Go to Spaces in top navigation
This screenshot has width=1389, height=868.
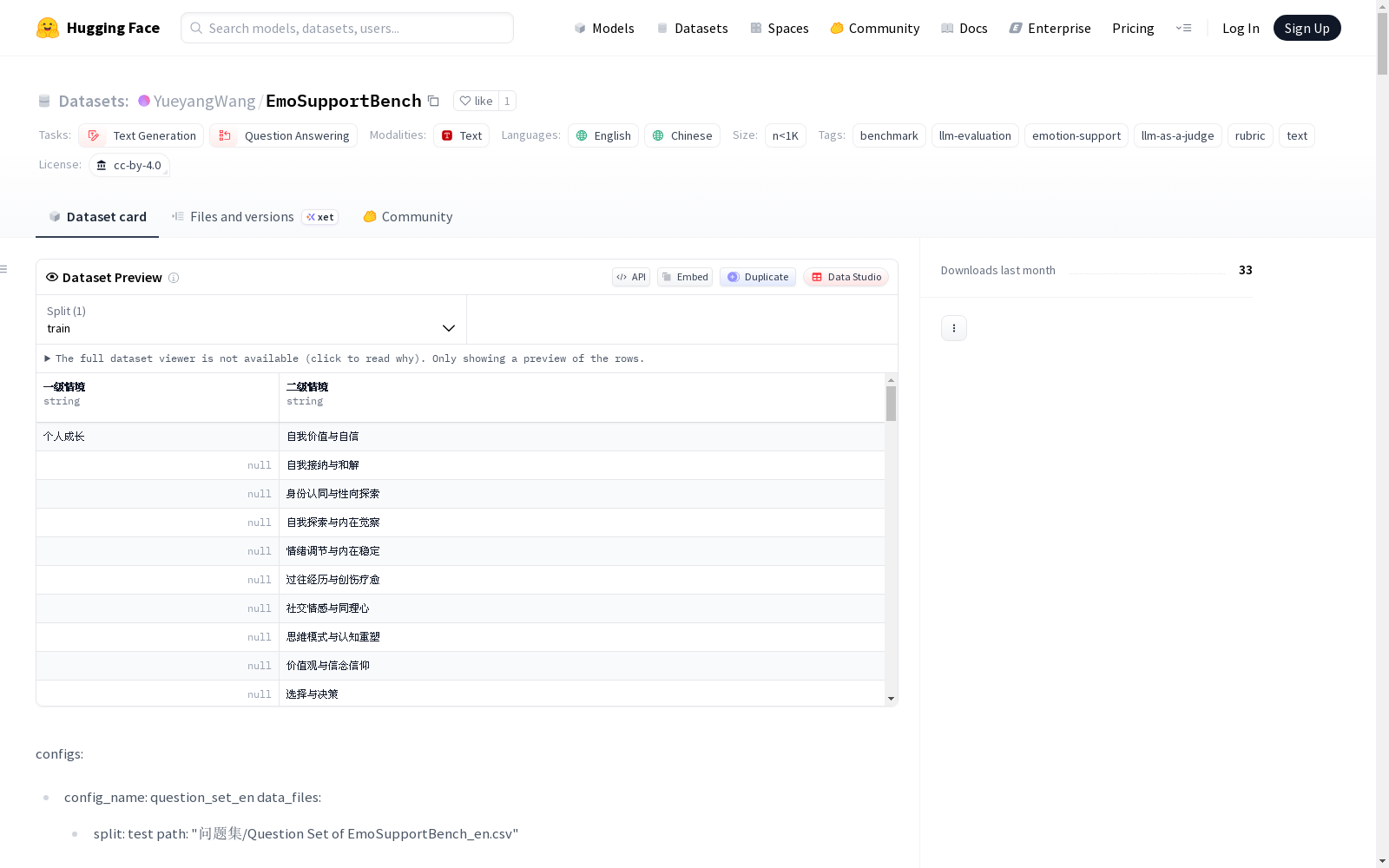[780, 28]
